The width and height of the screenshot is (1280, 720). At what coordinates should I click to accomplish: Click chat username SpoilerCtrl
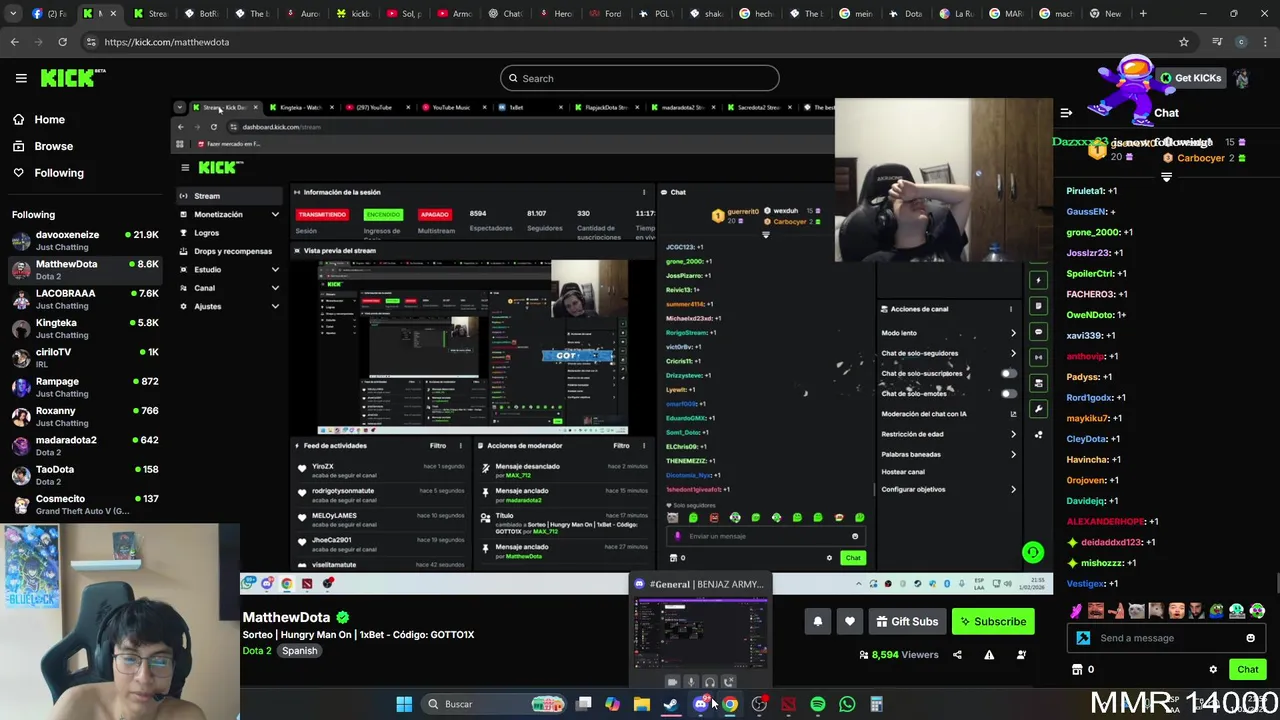(1090, 273)
